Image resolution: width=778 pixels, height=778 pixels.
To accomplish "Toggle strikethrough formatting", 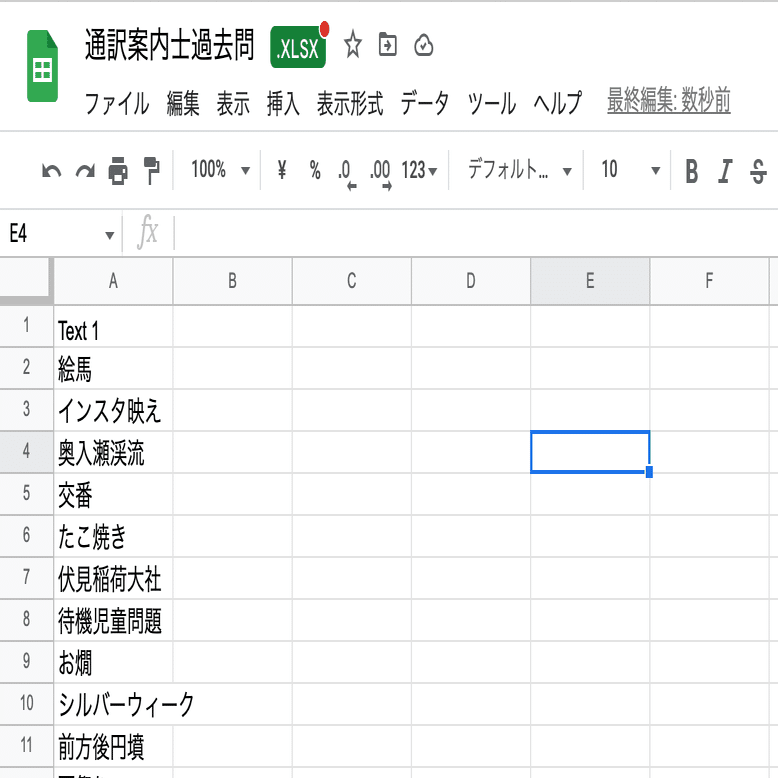I will tap(758, 172).
